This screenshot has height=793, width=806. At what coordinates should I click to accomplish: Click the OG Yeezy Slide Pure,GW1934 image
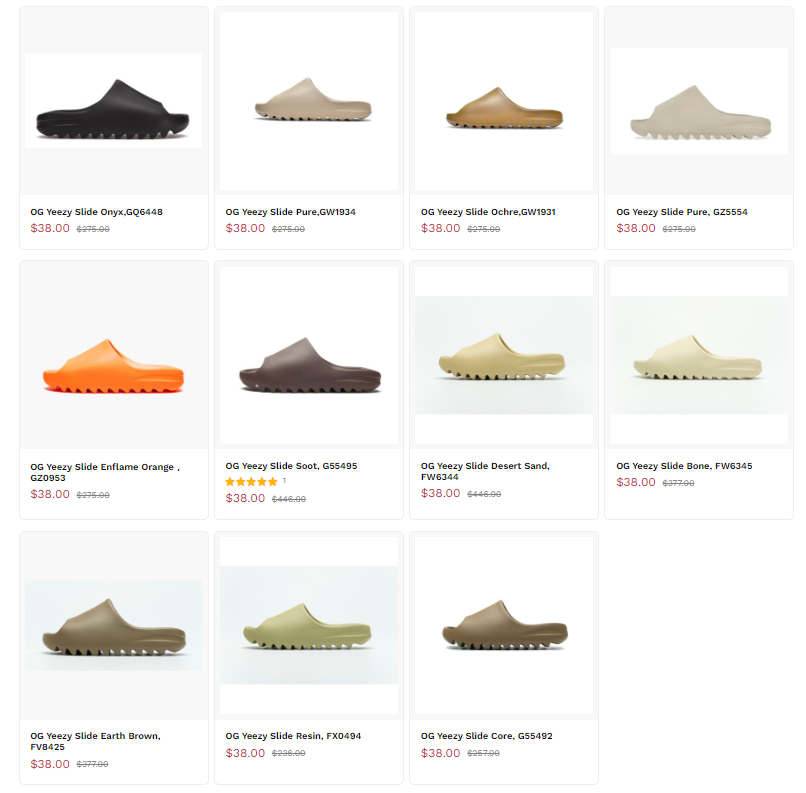[309, 102]
